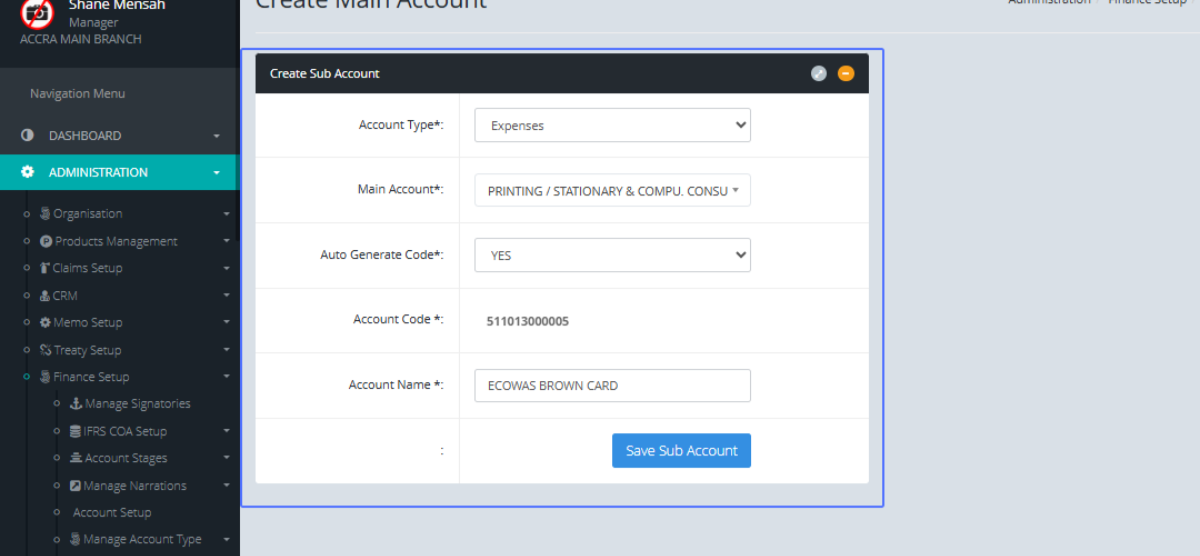Click the user avatar picture
The image size is (1200, 556).
pyautogui.click(x=37, y=13)
